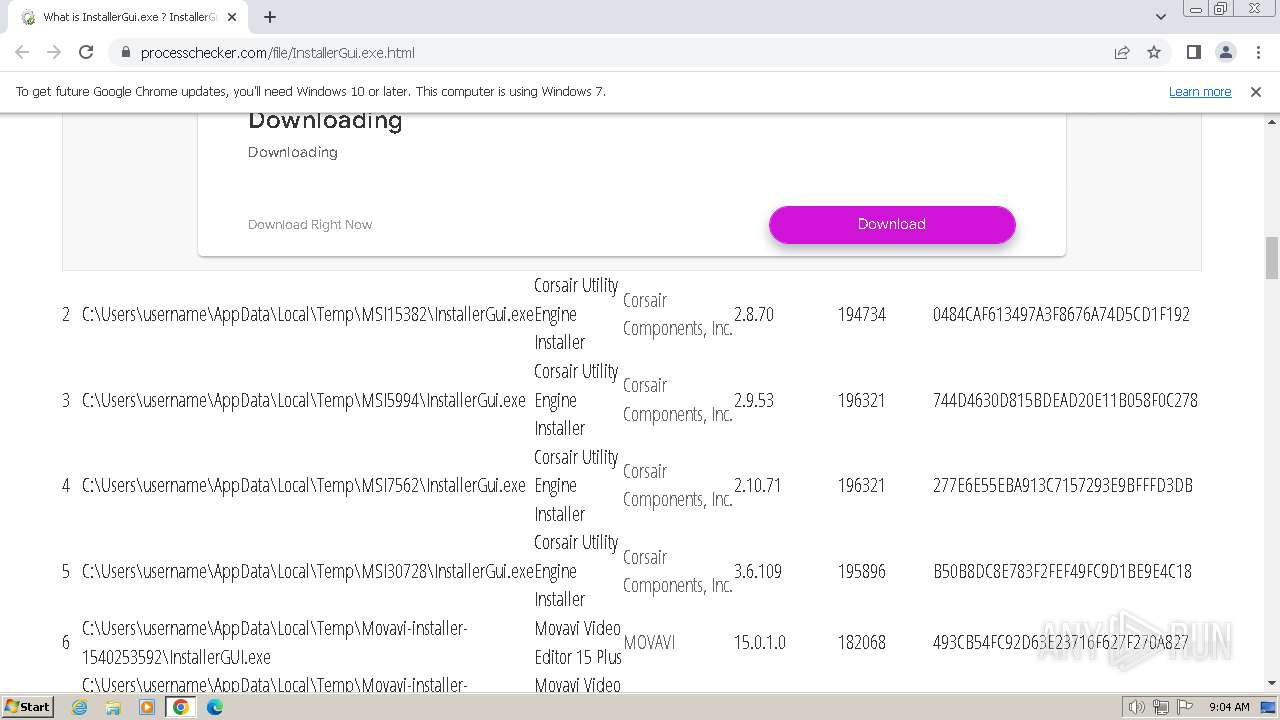Viewport: 1280px width, 720px height.
Task: Close the InstallerGui.exe tab
Action: 233,17
